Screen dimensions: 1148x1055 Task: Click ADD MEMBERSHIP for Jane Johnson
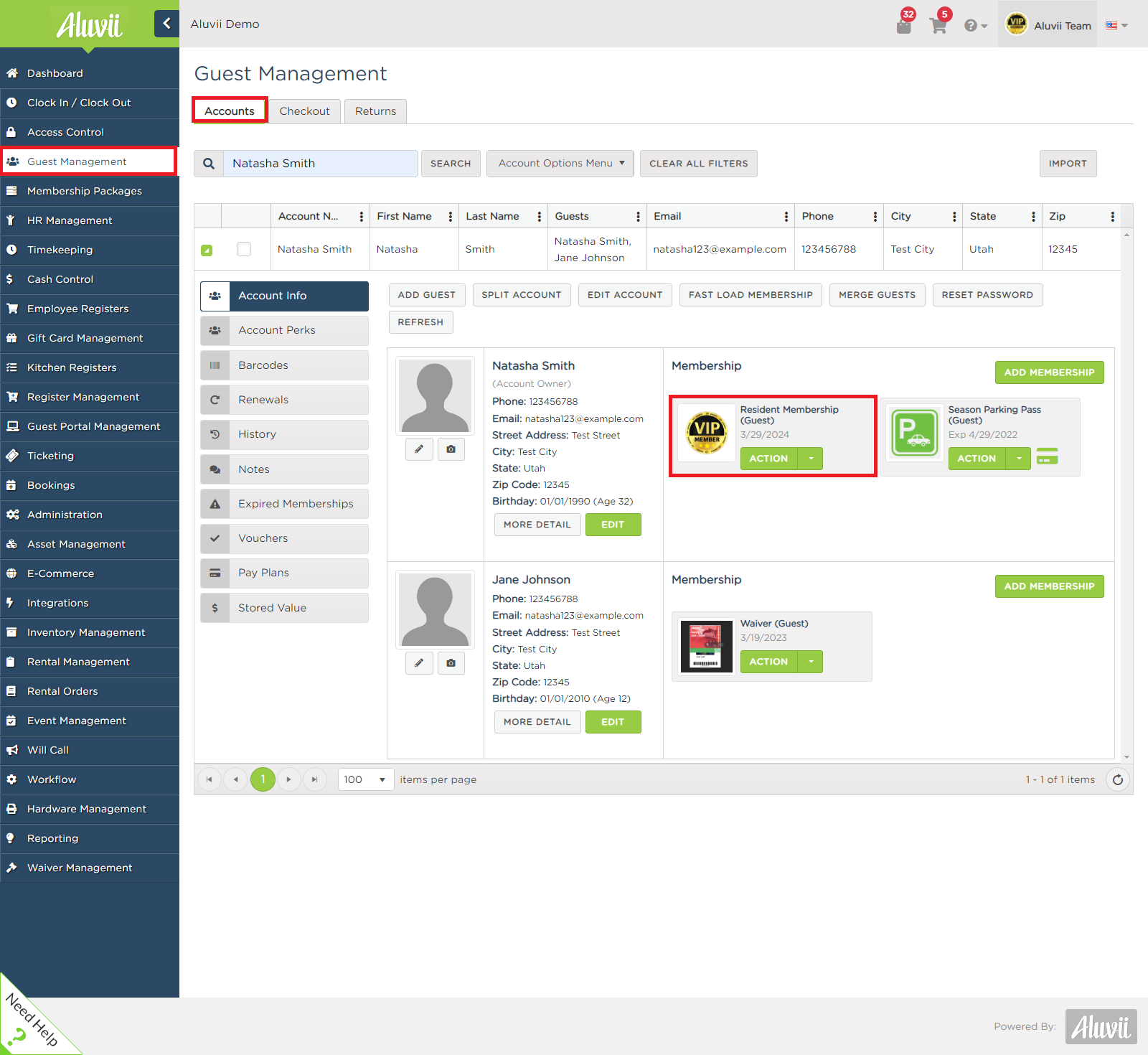pyautogui.click(x=1049, y=586)
